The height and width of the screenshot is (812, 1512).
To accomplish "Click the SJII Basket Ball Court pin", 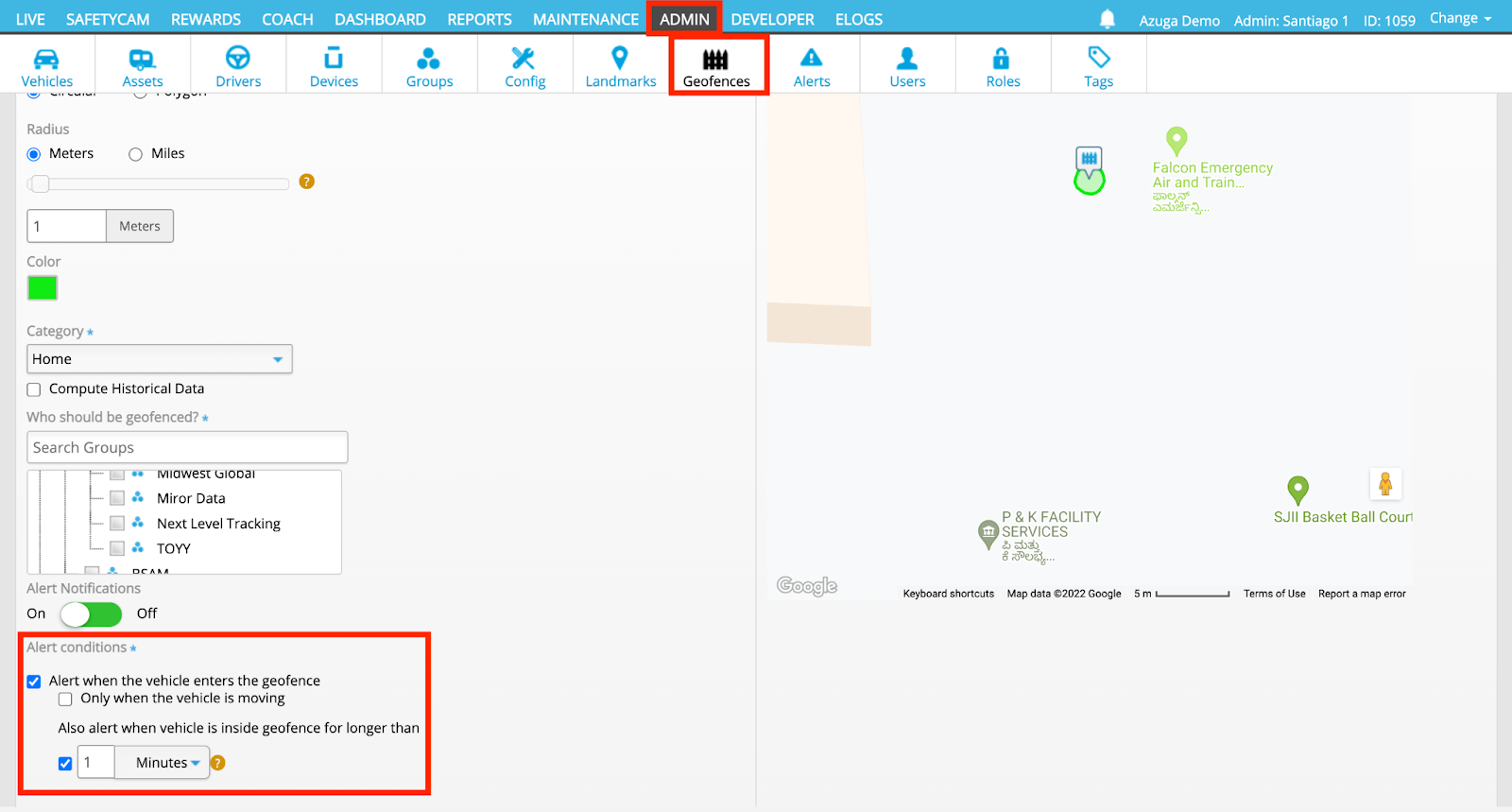I will pos(1298,491).
